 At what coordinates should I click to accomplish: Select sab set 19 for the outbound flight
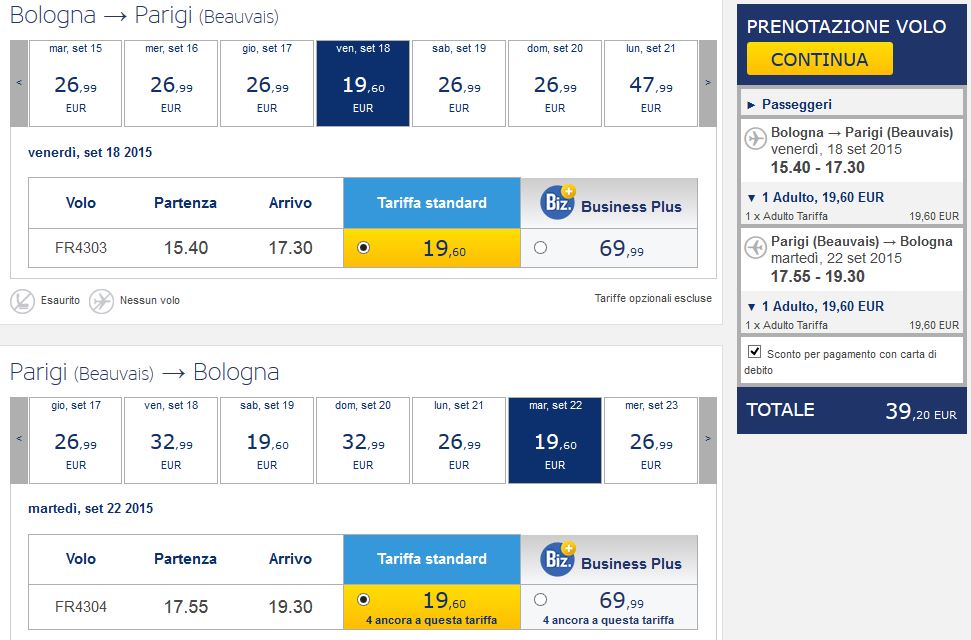pos(459,83)
